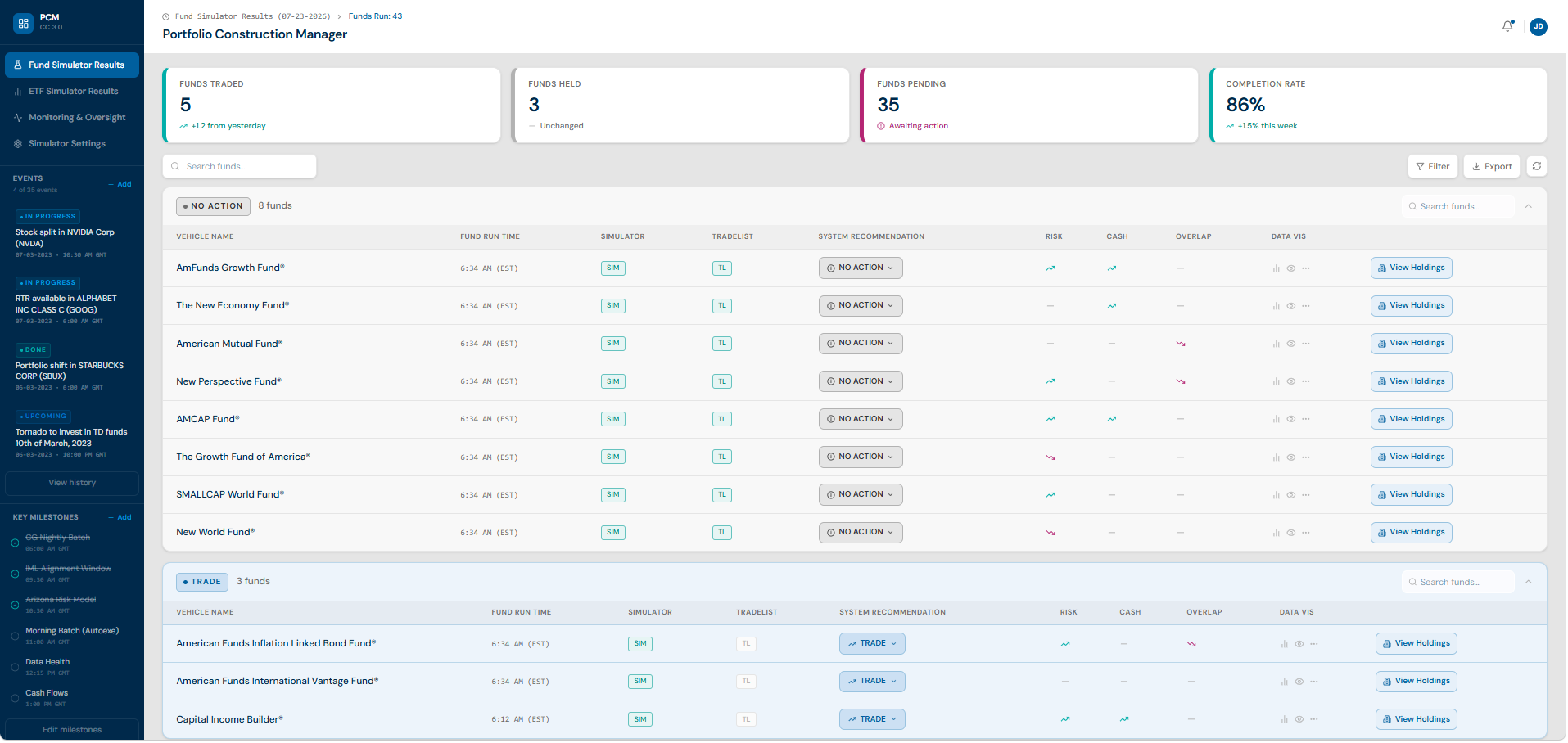Viewport: 1568px width, 743px height.
Task: Click the main Search funds field
Action: [x=239, y=166]
